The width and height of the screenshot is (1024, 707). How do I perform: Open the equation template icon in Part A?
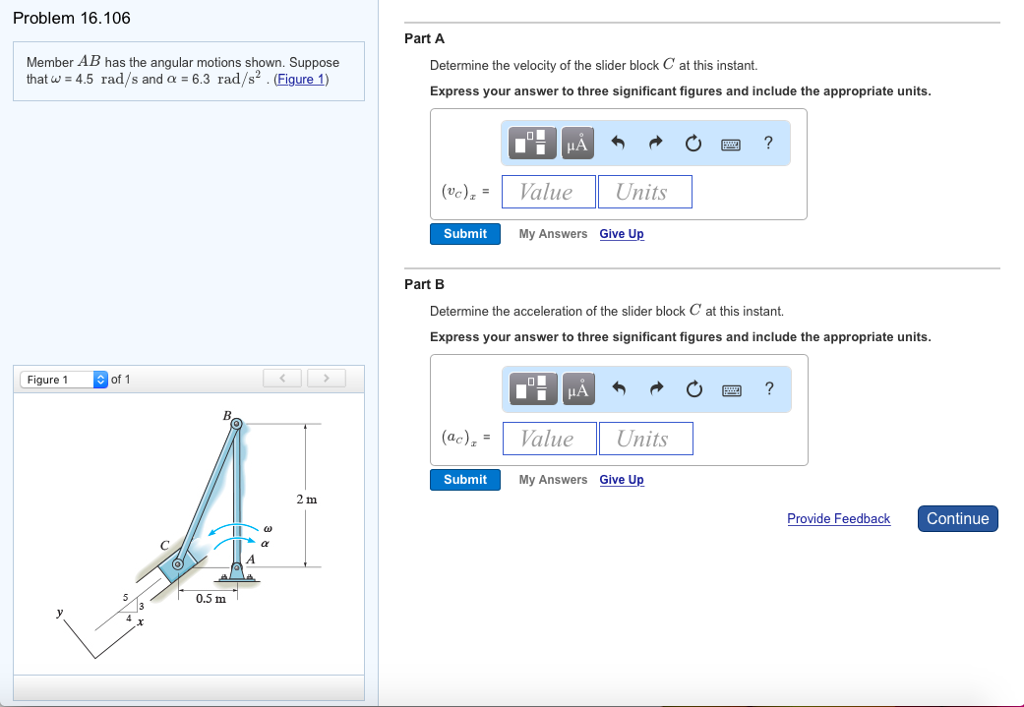click(531, 142)
